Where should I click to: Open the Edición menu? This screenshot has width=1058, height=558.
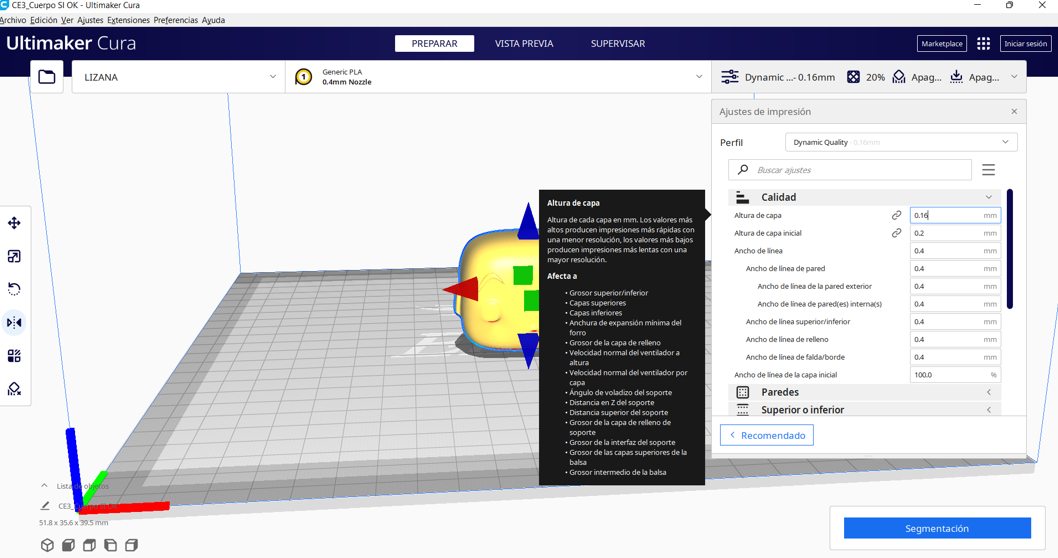tap(44, 20)
